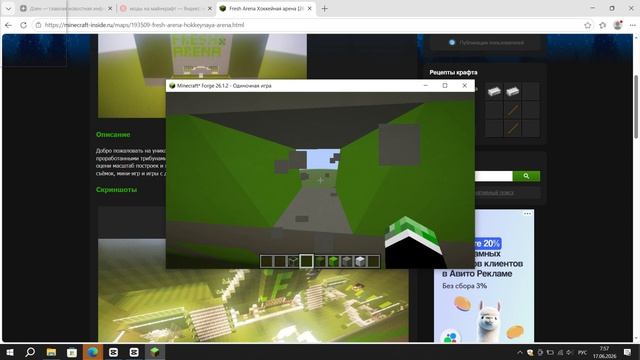Viewport: 640px width, 360px height.
Task: Select first hotbar slot in Minecraft
Action: pyautogui.click(x=267, y=261)
